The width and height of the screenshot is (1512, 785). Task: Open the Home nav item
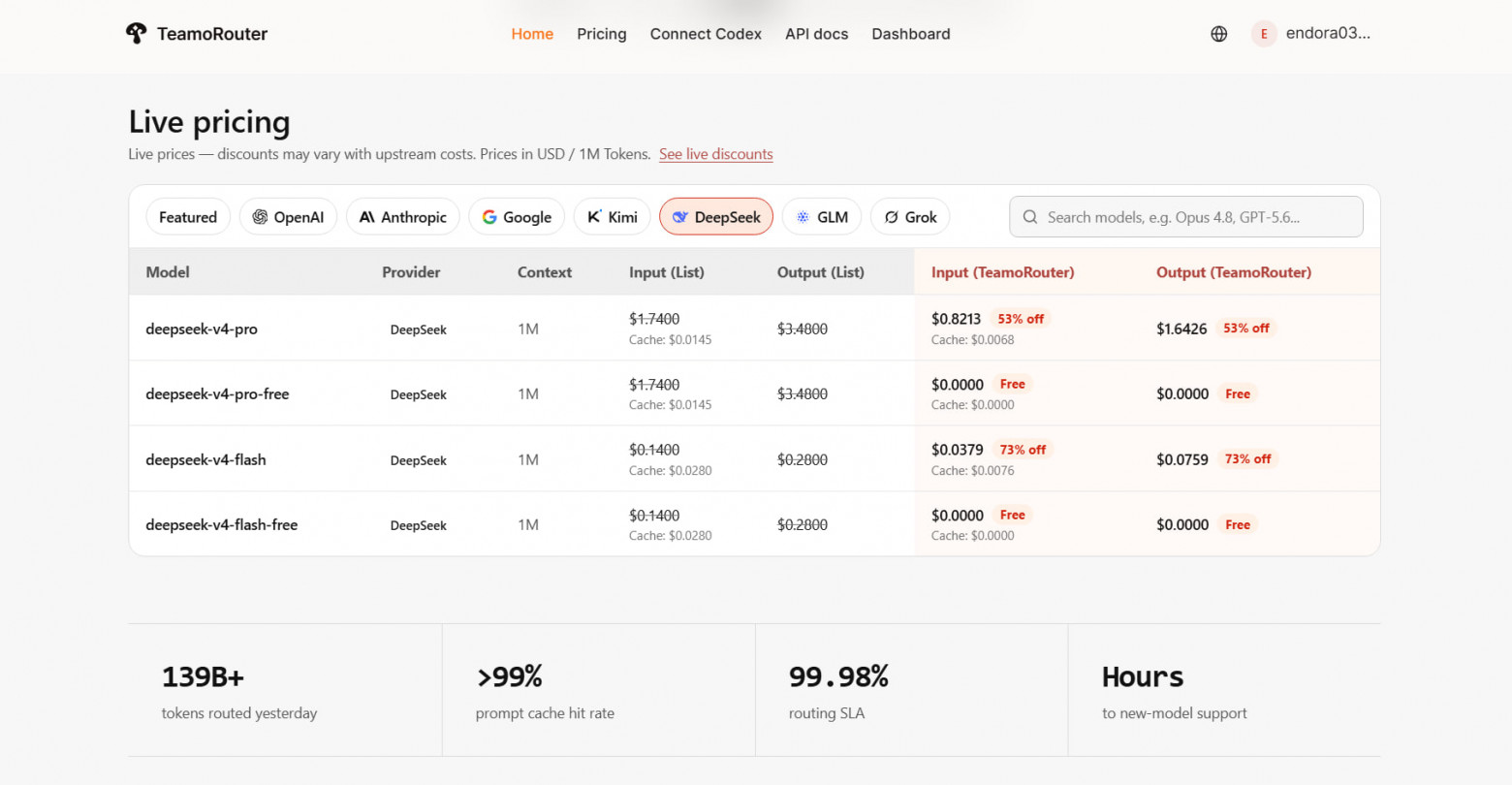click(532, 34)
